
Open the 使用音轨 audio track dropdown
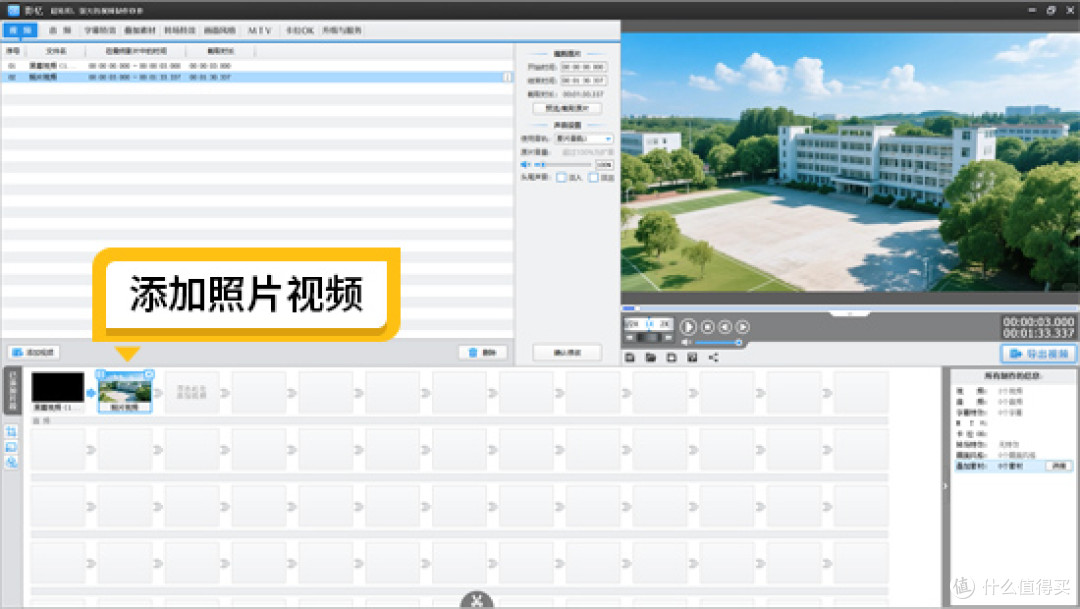(584, 138)
